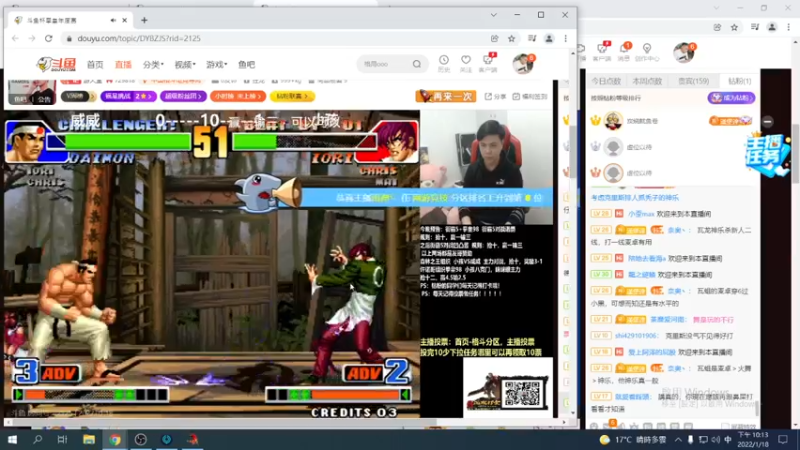Click the search magnifier icon
The width and height of the screenshot is (800, 450).
417,64
